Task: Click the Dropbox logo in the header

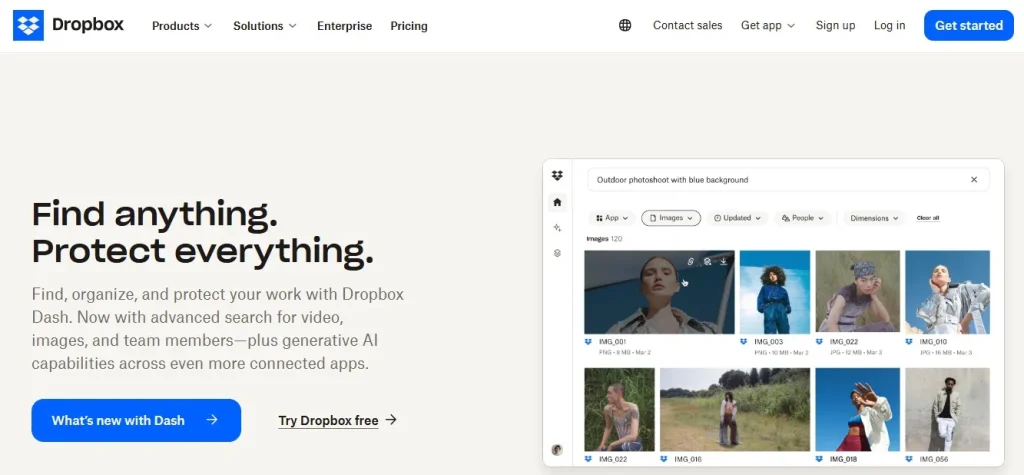Action: (x=68, y=25)
